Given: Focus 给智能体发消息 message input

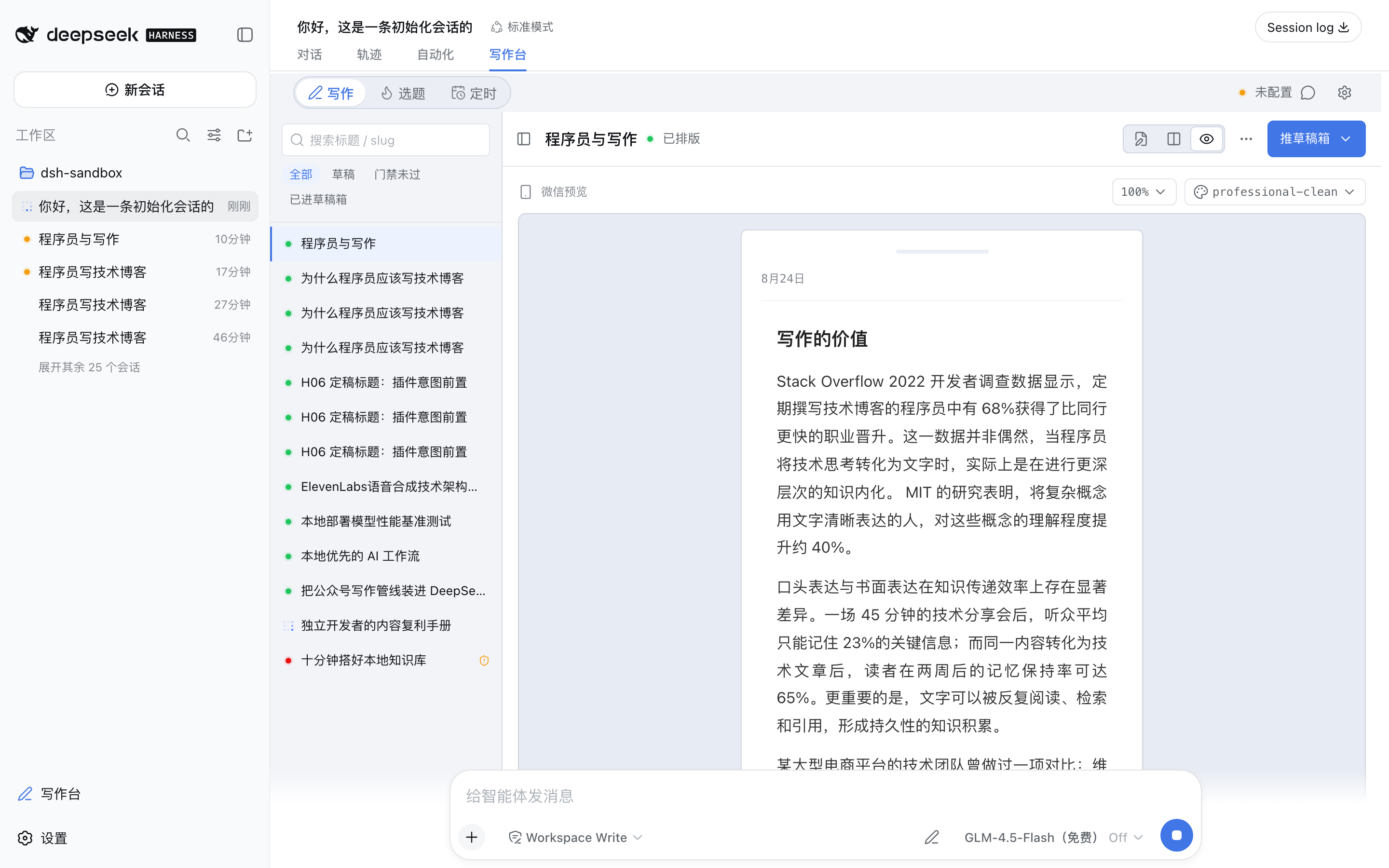Looking at the screenshot, I should [825, 796].
